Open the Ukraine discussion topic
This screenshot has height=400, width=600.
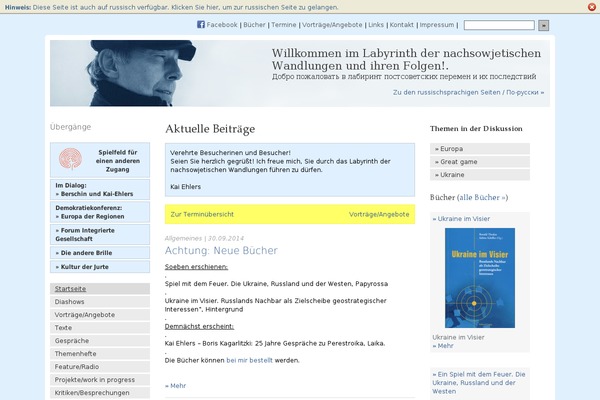tap(480, 175)
